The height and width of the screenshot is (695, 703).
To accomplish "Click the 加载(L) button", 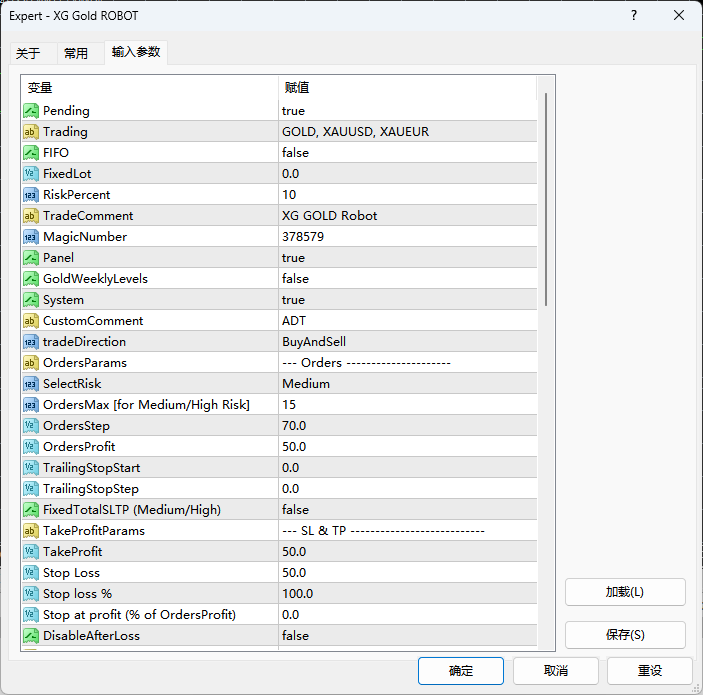I will [625, 592].
